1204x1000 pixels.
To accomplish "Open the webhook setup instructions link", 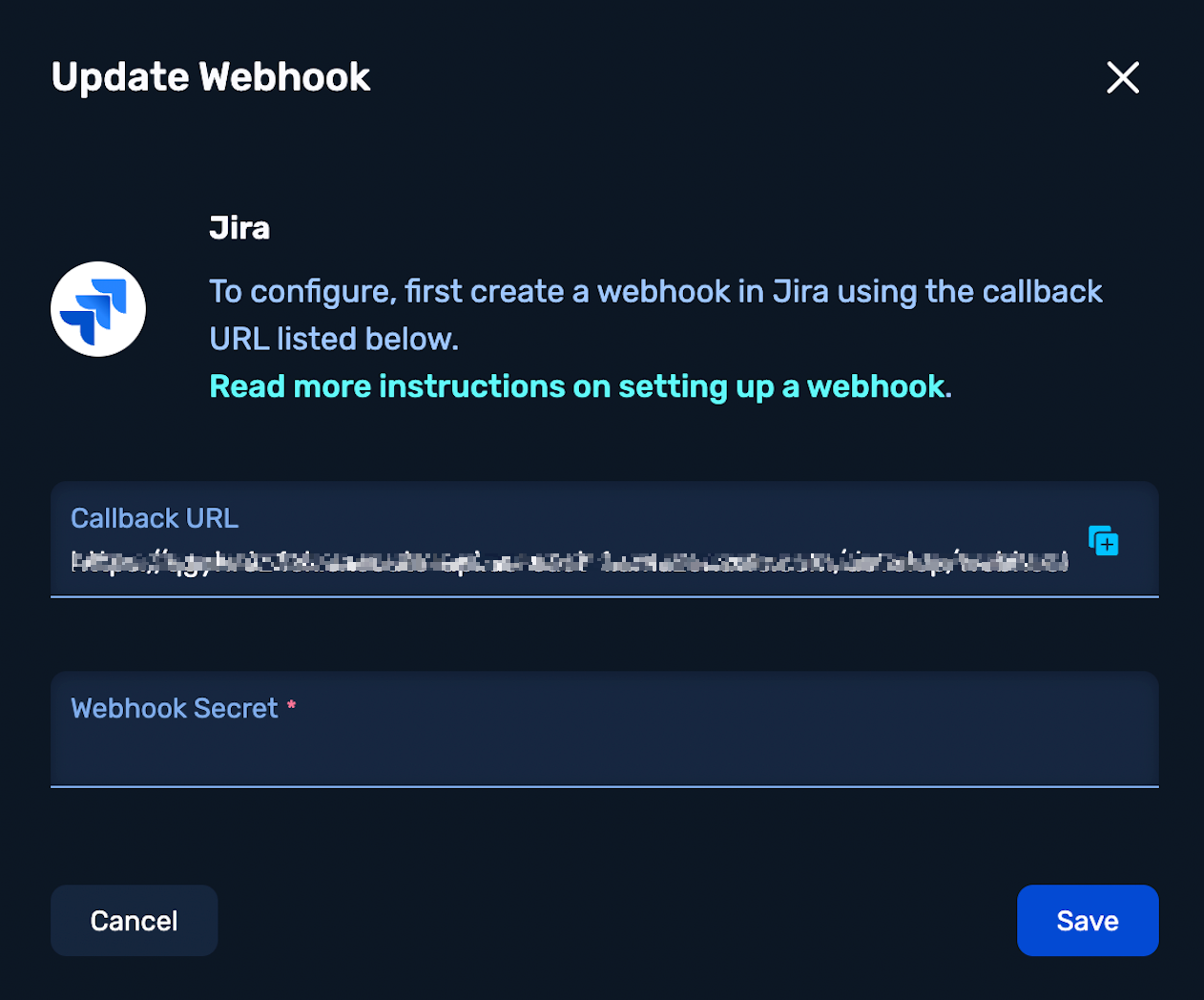I will click(x=580, y=386).
